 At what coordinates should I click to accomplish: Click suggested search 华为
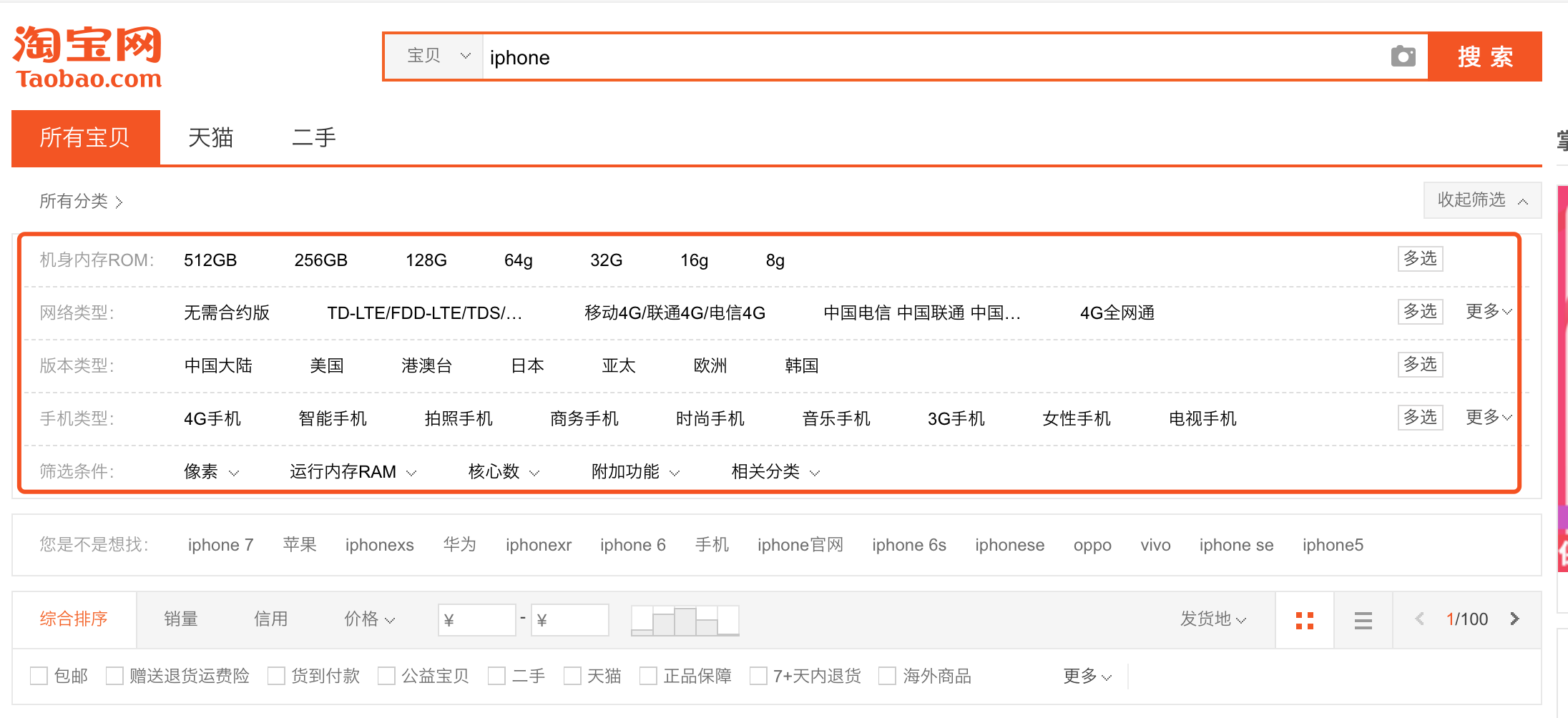tap(460, 545)
